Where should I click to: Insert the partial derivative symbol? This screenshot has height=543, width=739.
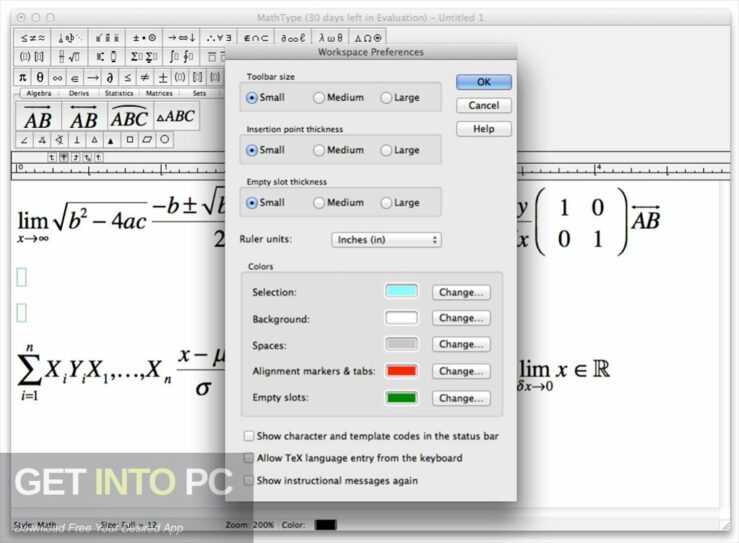pos(110,77)
